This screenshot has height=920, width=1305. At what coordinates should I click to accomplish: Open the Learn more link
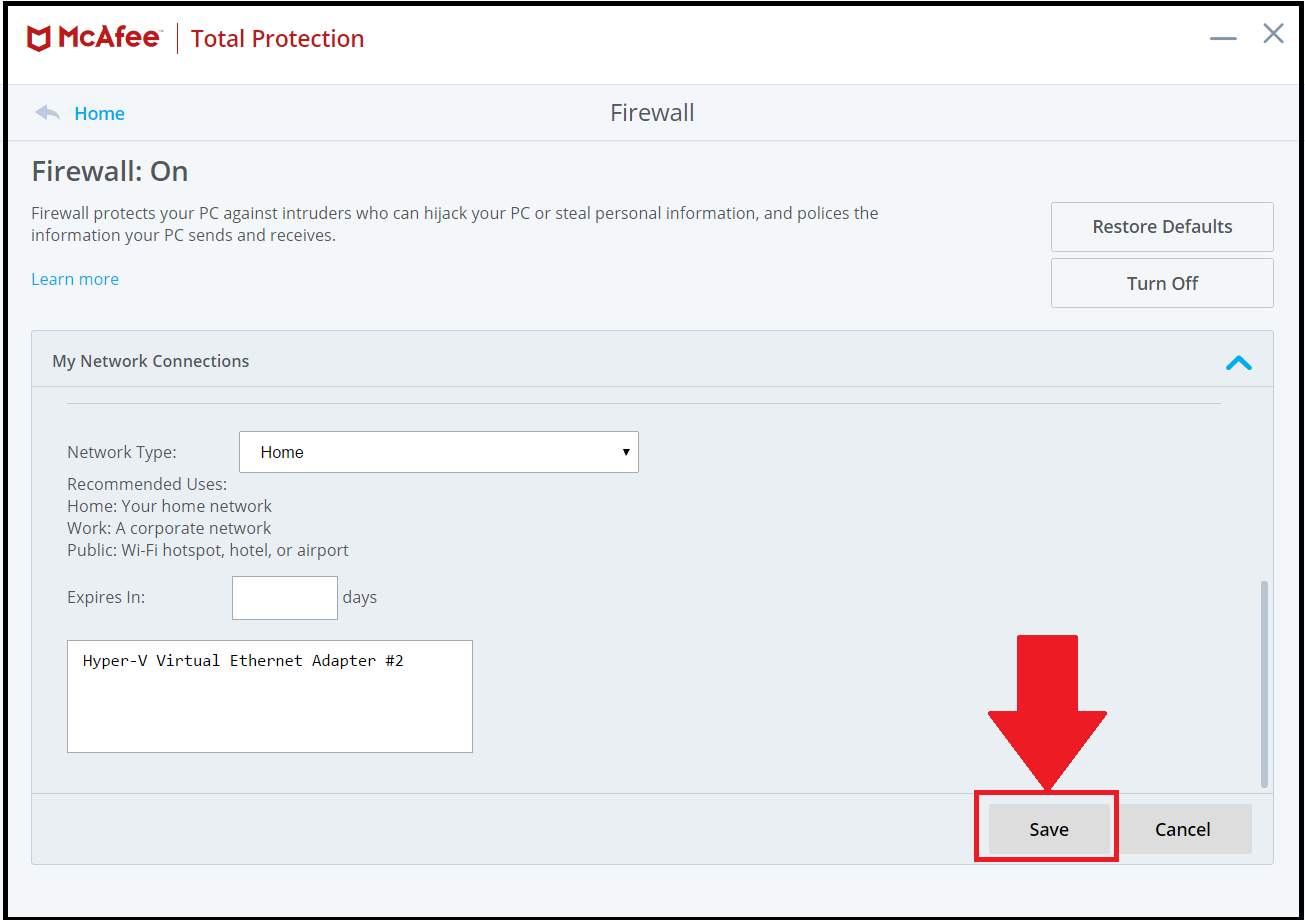[x=75, y=279]
